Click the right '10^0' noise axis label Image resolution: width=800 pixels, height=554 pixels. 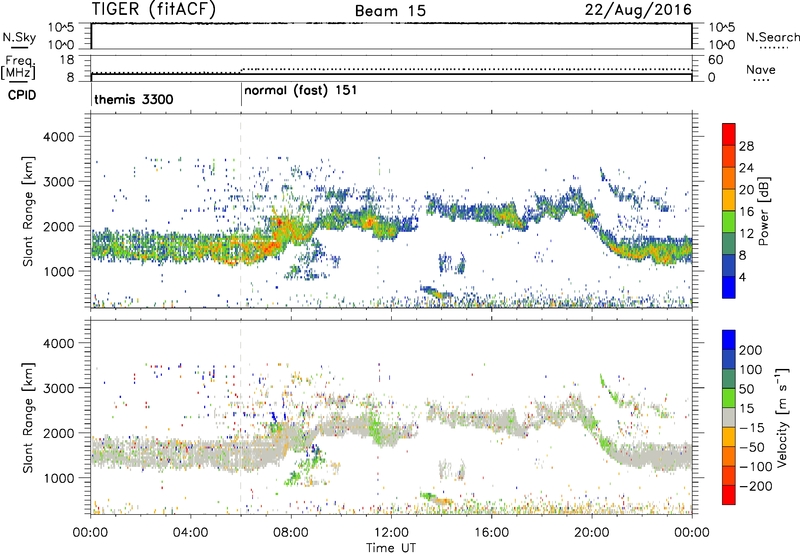tap(721, 45)
